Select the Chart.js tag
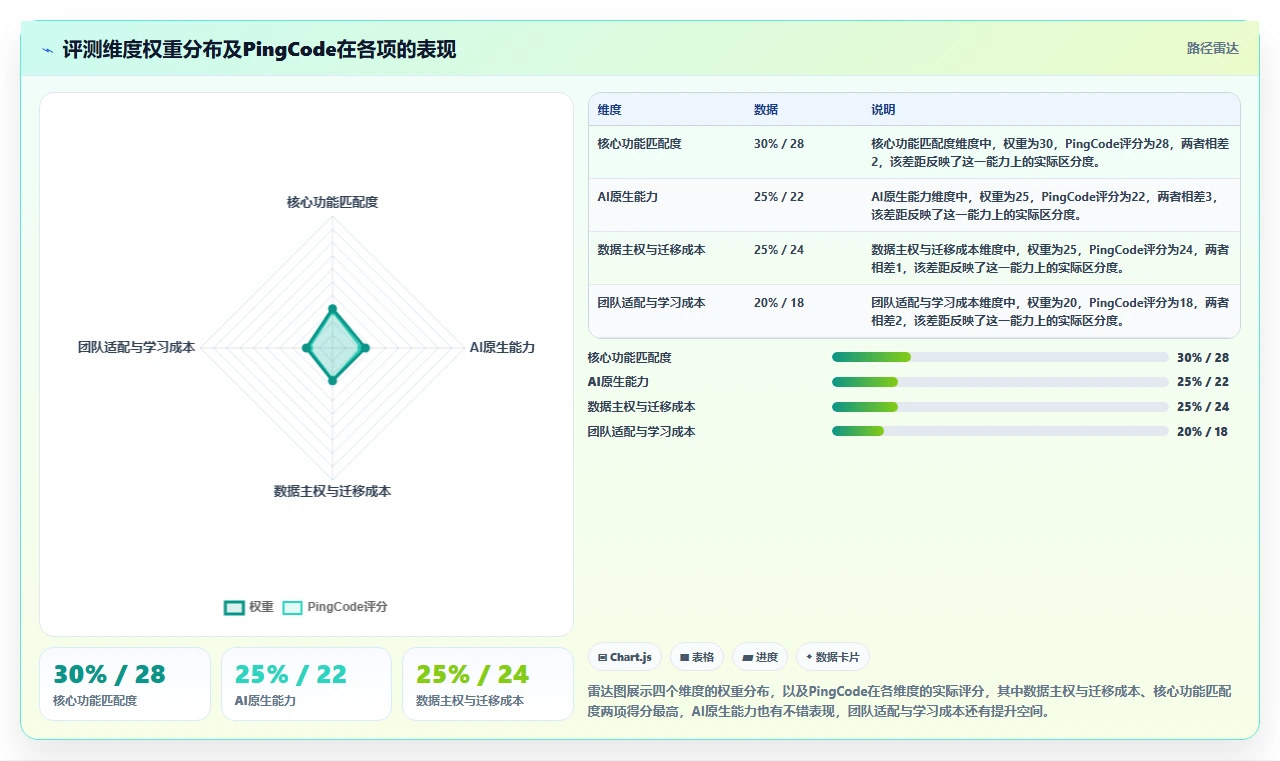 click(x=625, y=657)
